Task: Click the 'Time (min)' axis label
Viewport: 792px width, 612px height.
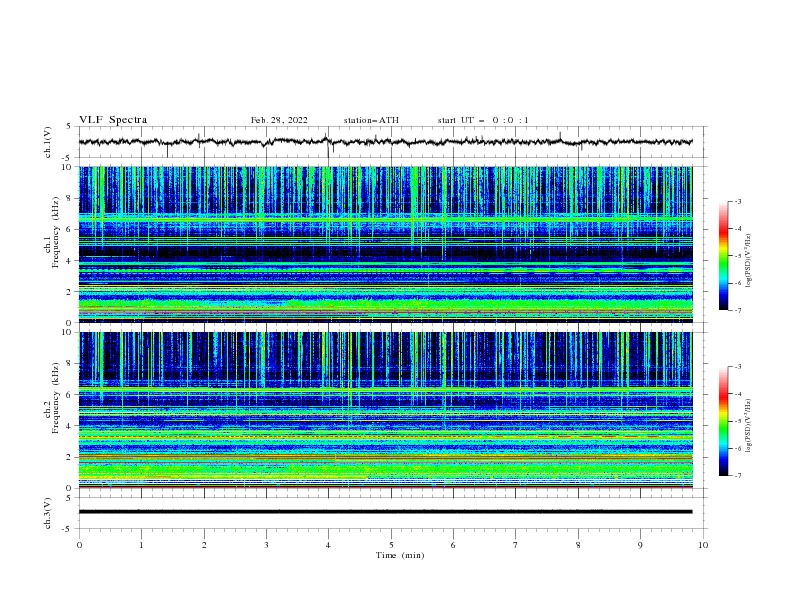Action: 400,555
